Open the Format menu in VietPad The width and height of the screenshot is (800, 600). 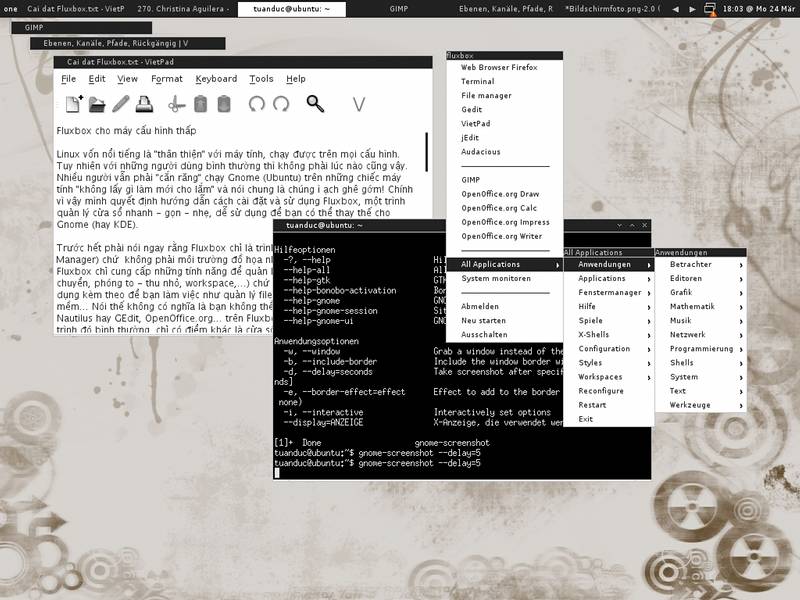(x=167, y=79)
